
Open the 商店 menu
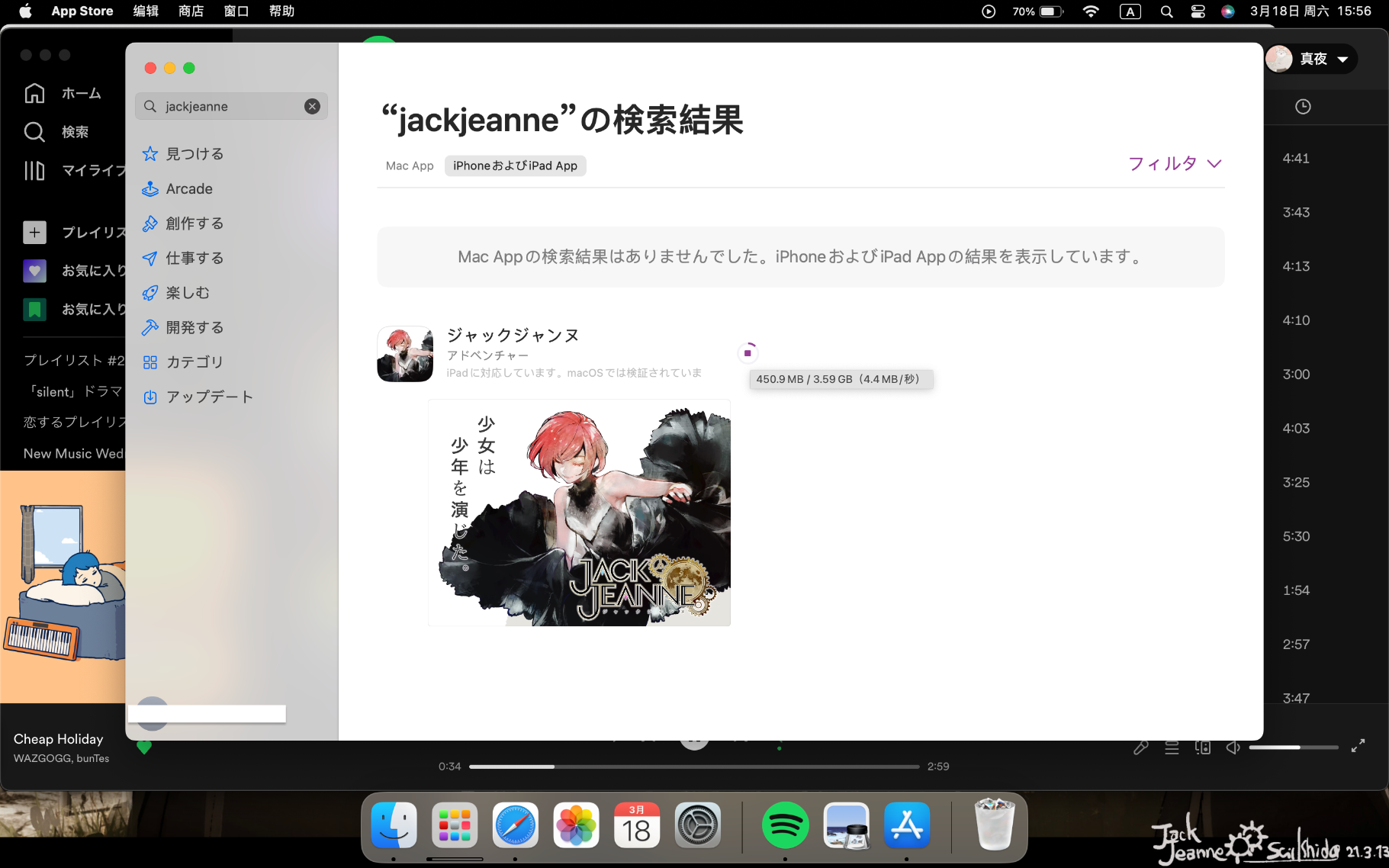pyautogui.click(x=191, y=11)
